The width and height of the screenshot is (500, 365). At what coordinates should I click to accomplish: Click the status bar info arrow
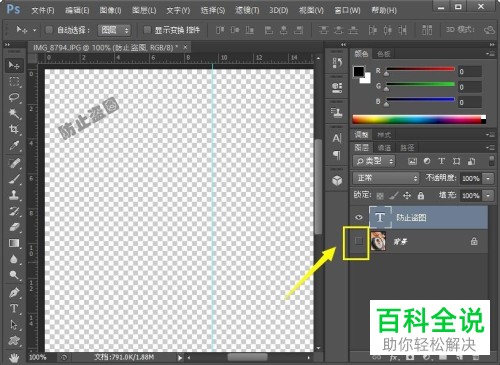(180, 358)
